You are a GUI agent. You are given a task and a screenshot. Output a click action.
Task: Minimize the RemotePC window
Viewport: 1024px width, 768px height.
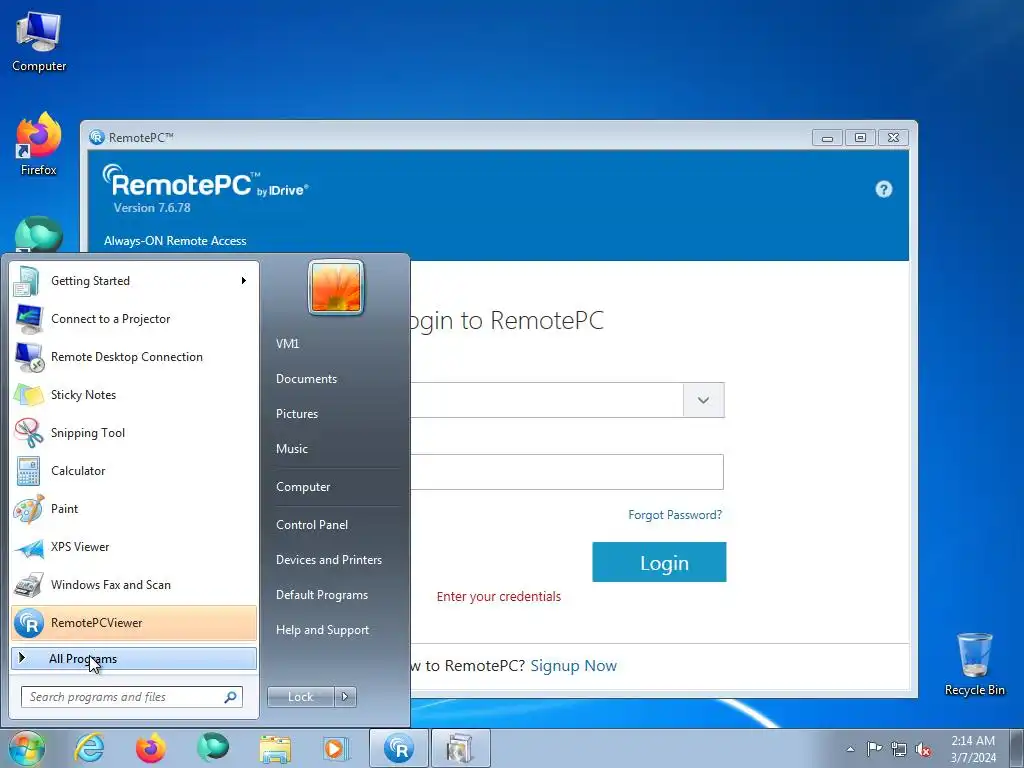[x=827, y=138]
